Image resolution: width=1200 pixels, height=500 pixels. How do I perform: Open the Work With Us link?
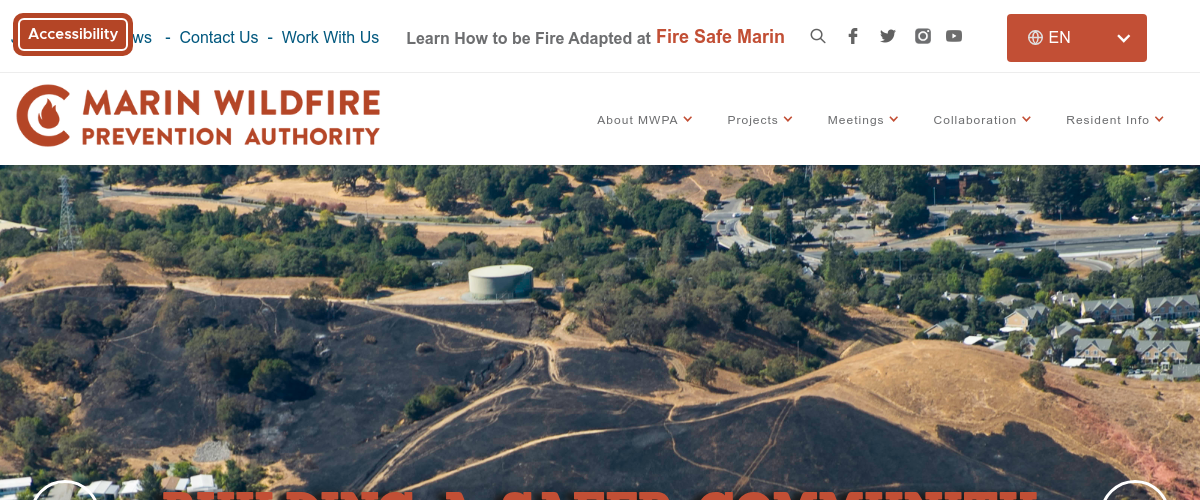(x=330, y=37)
